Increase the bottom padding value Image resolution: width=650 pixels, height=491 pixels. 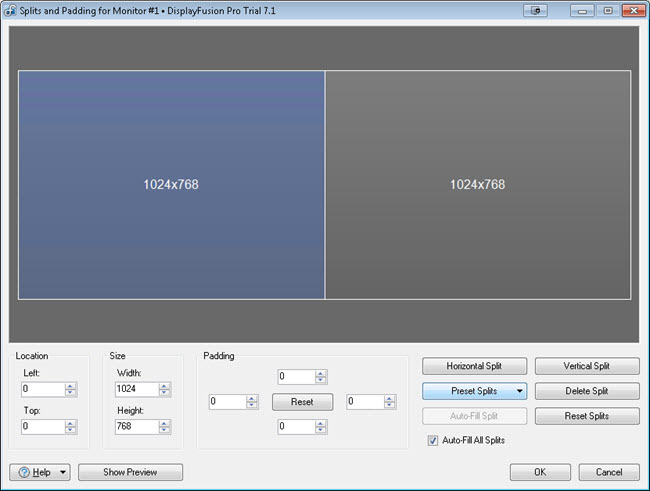coord(320,423)
